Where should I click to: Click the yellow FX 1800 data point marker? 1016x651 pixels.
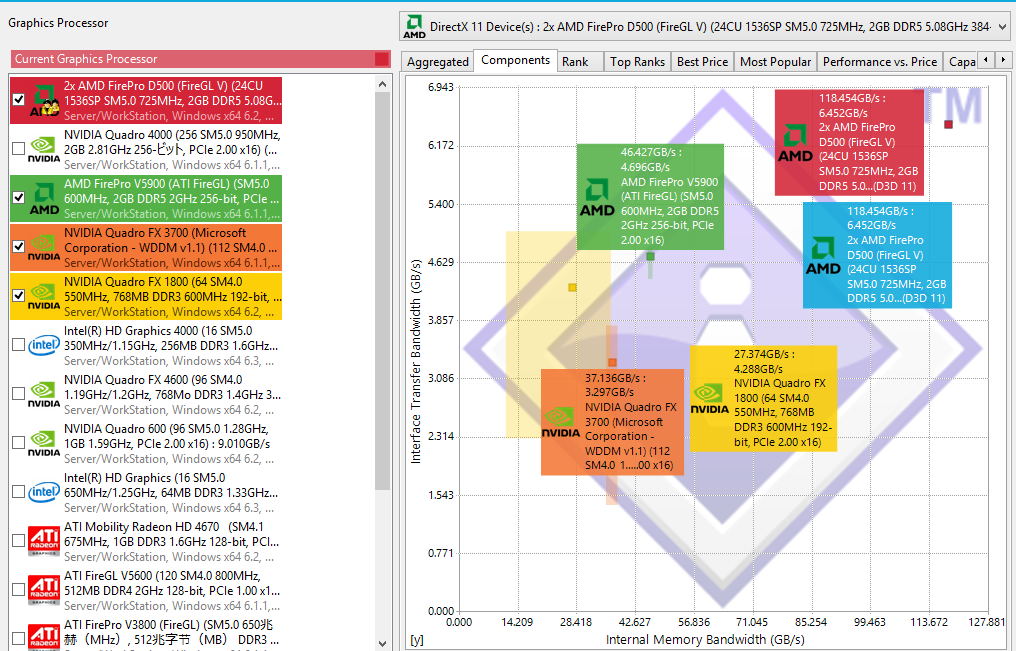(572, 288)
